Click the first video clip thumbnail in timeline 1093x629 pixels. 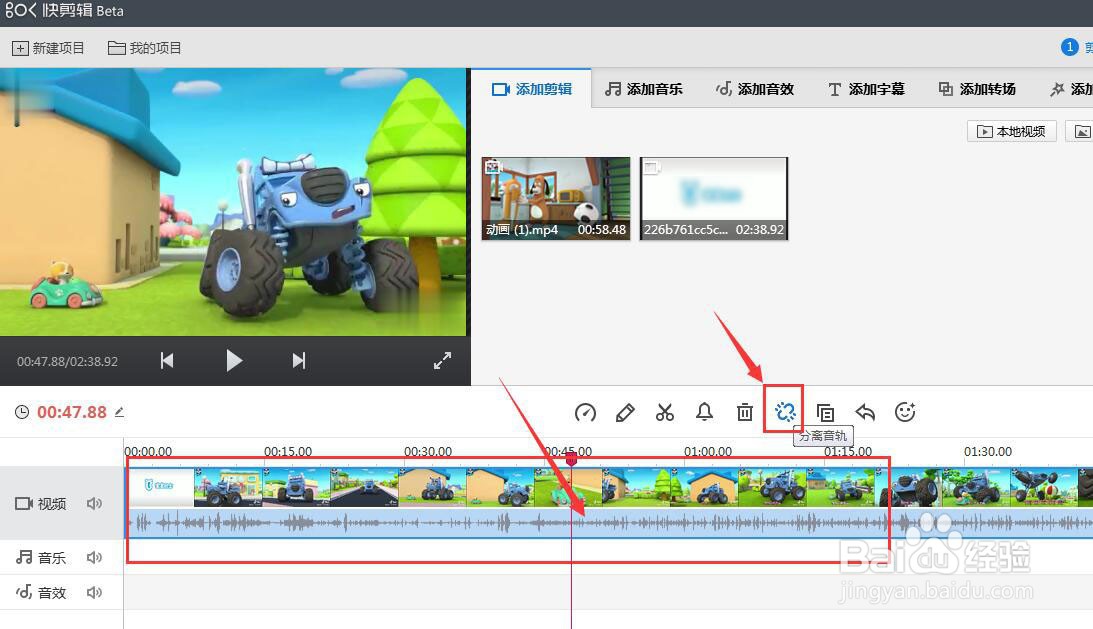point(160,487)
